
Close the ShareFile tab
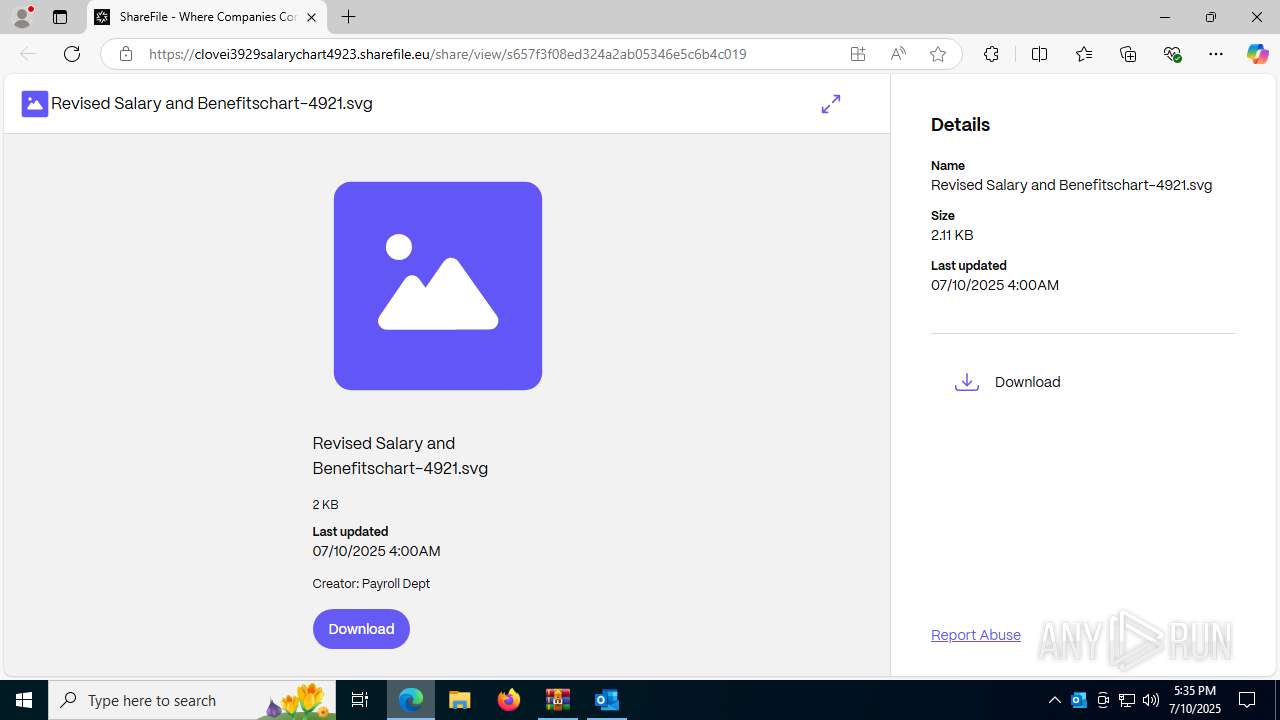tap(311, 17)
